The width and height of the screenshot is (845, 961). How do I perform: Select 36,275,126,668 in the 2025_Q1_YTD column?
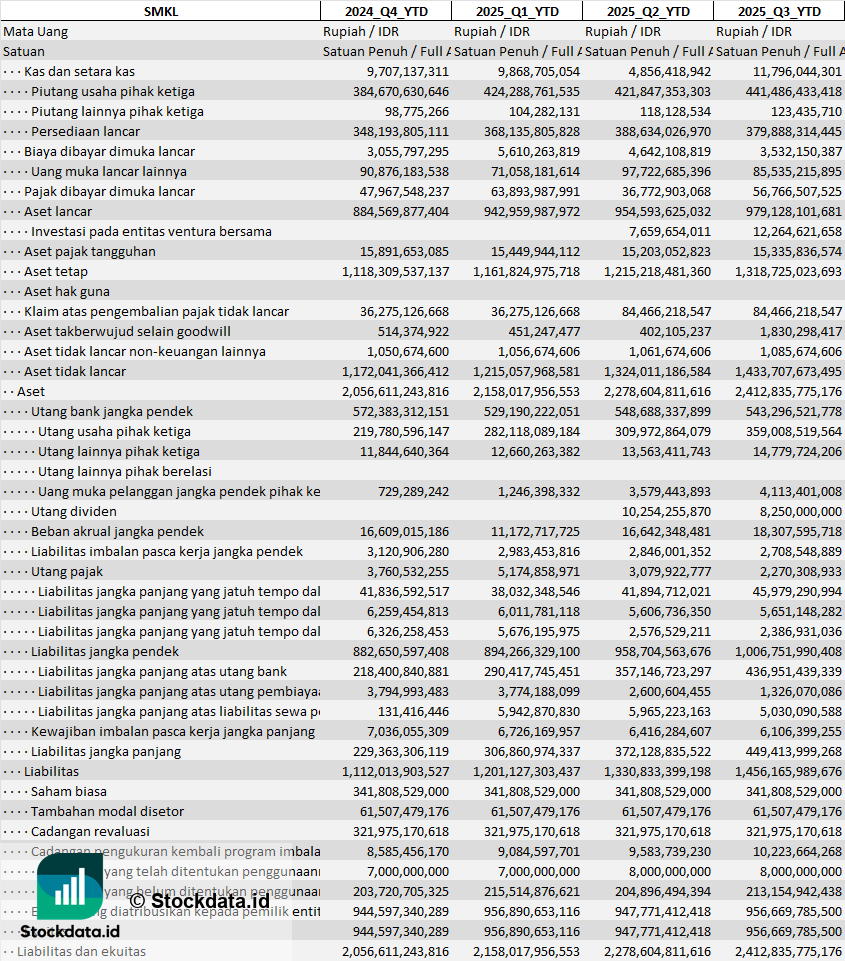536,311
